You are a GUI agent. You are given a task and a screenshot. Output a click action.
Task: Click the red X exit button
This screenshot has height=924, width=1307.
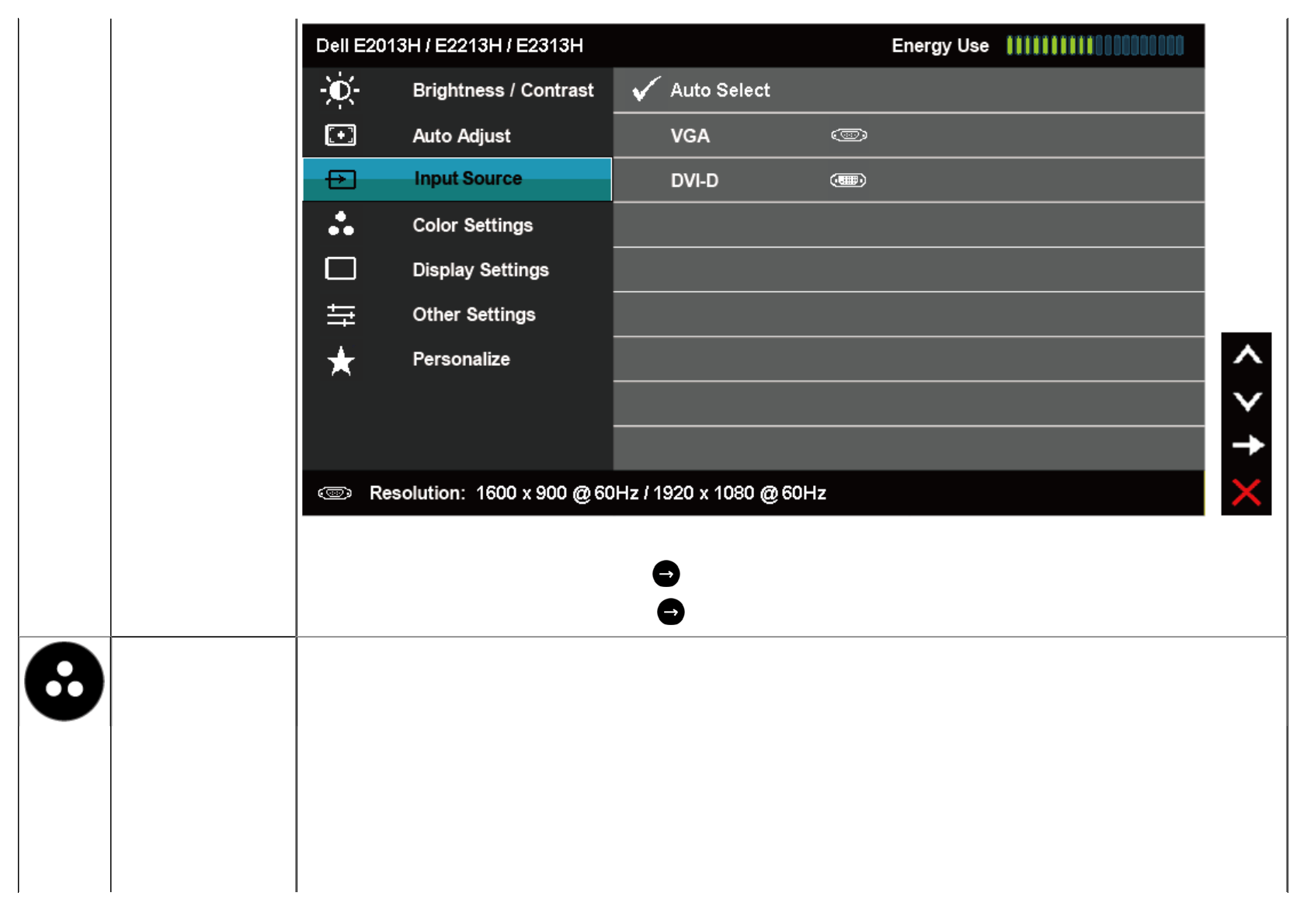[1246, 492]
